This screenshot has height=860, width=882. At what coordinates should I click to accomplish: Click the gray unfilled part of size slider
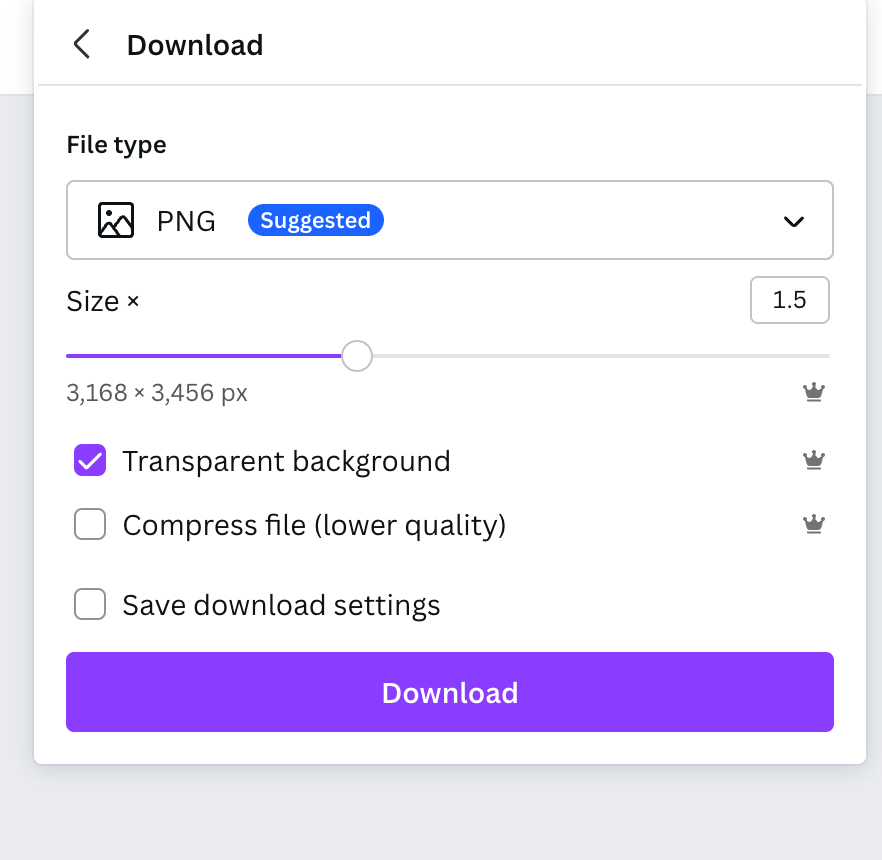tap(600, 356)
